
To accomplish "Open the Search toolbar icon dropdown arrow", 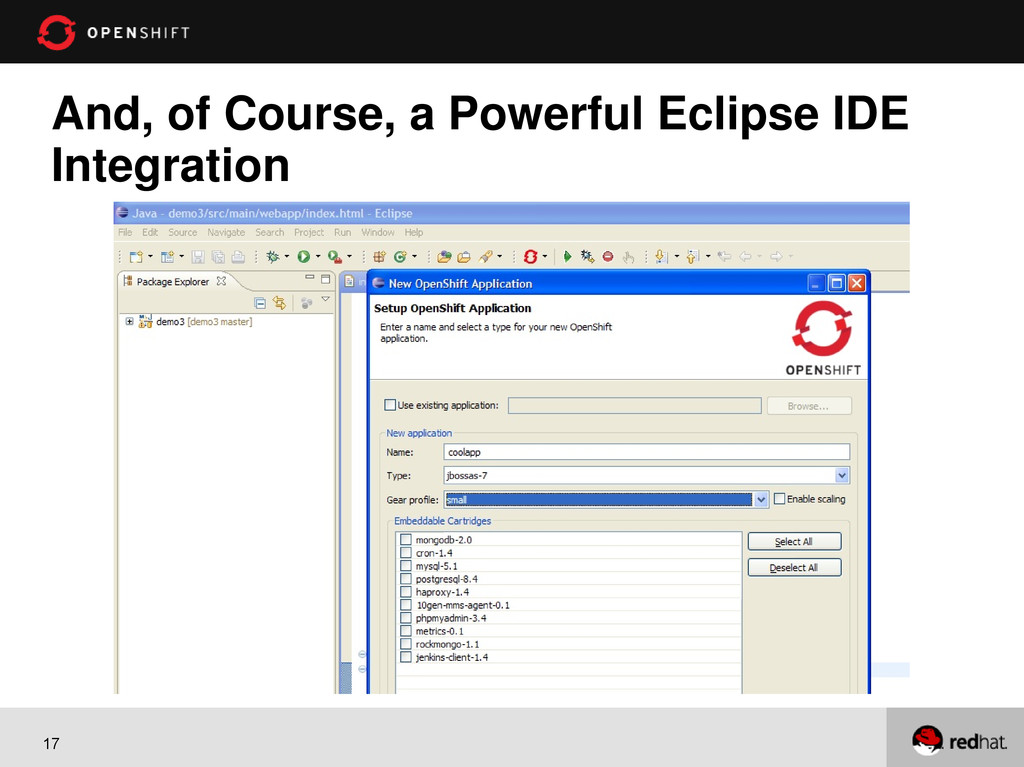I will 500,257.
